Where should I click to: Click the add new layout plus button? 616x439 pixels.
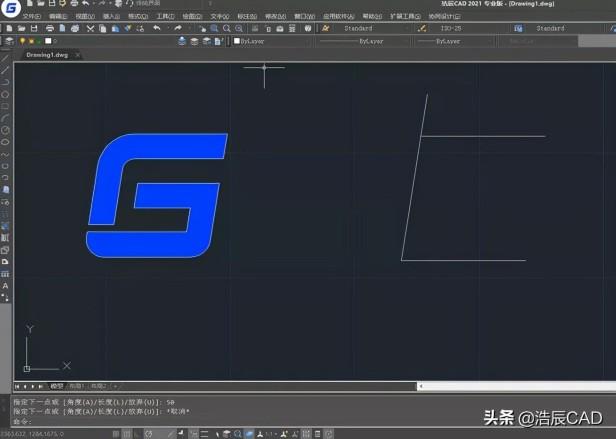116,386
